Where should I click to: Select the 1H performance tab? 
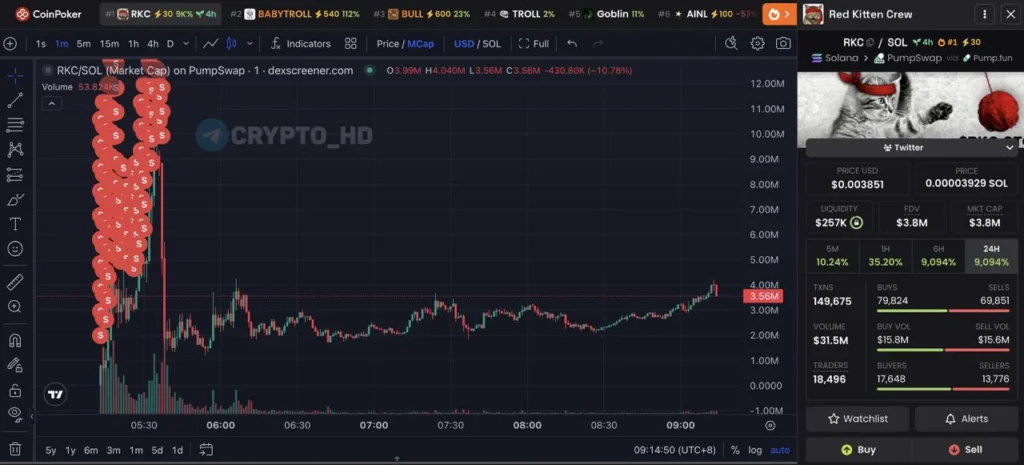tap(886, 256)
